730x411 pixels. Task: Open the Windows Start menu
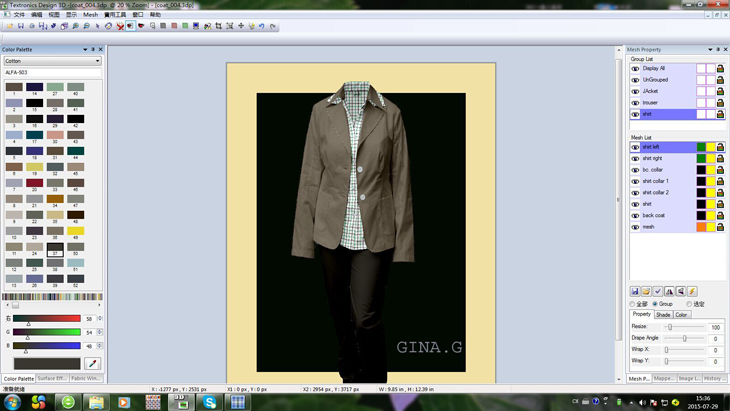pyautogui.click(x=12, y=402)
